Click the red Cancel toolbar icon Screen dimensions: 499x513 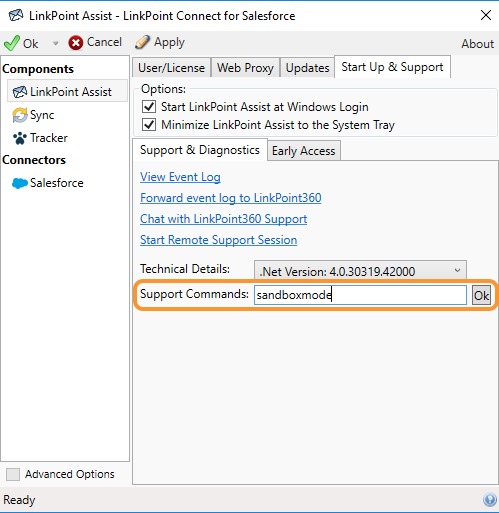[x=76, y=43]
